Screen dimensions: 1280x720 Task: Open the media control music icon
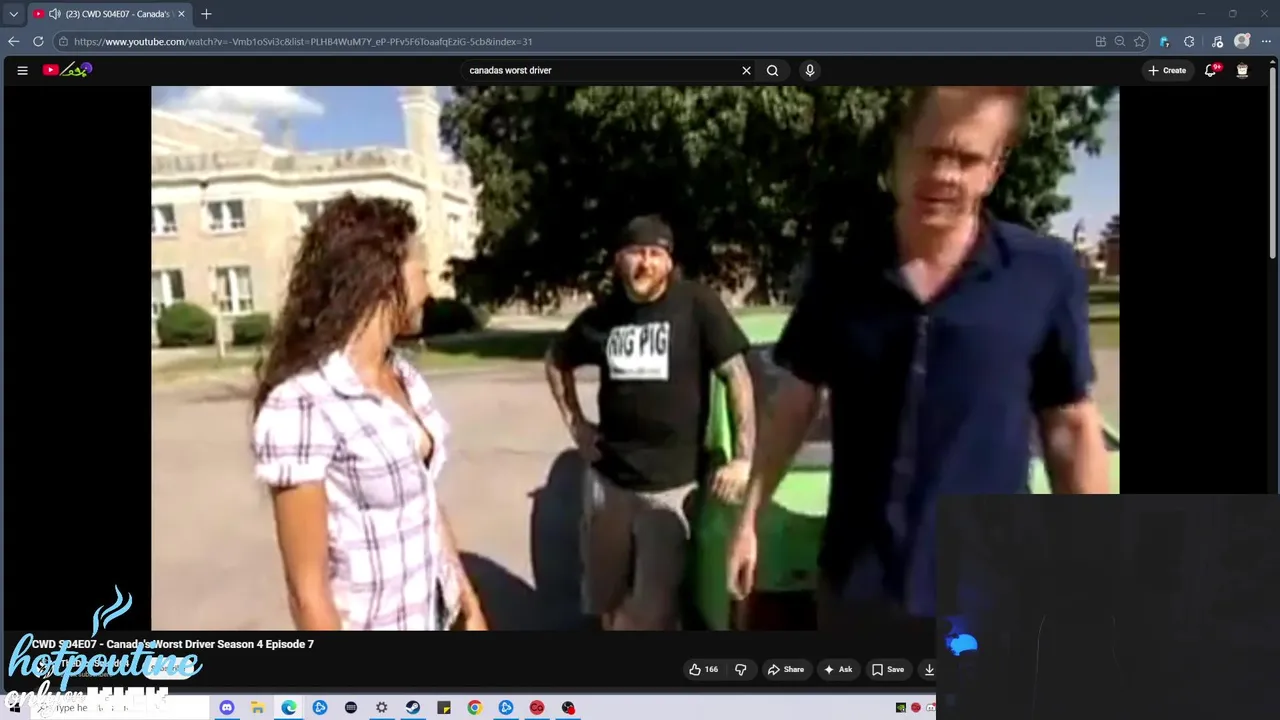(1217, 42)
